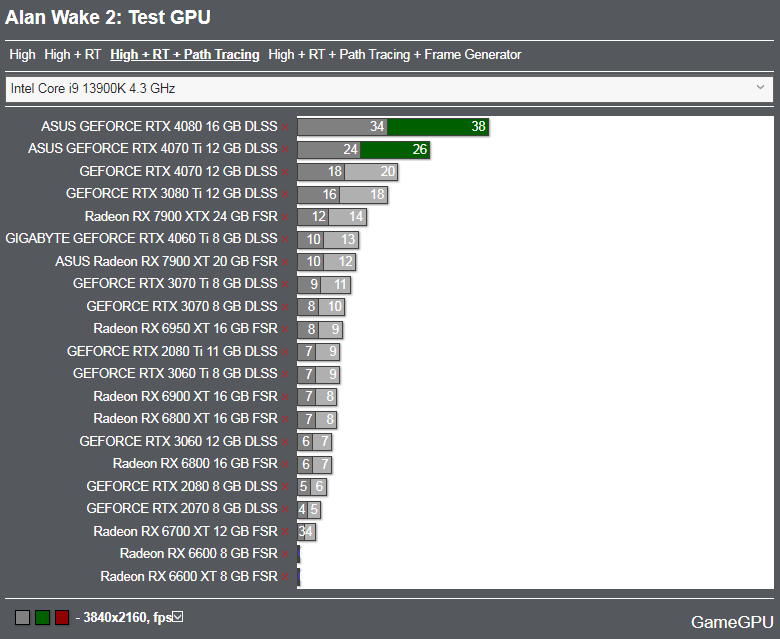Open the Intel Core i9 13900K CPU dropdown

[x=390, y=89]
